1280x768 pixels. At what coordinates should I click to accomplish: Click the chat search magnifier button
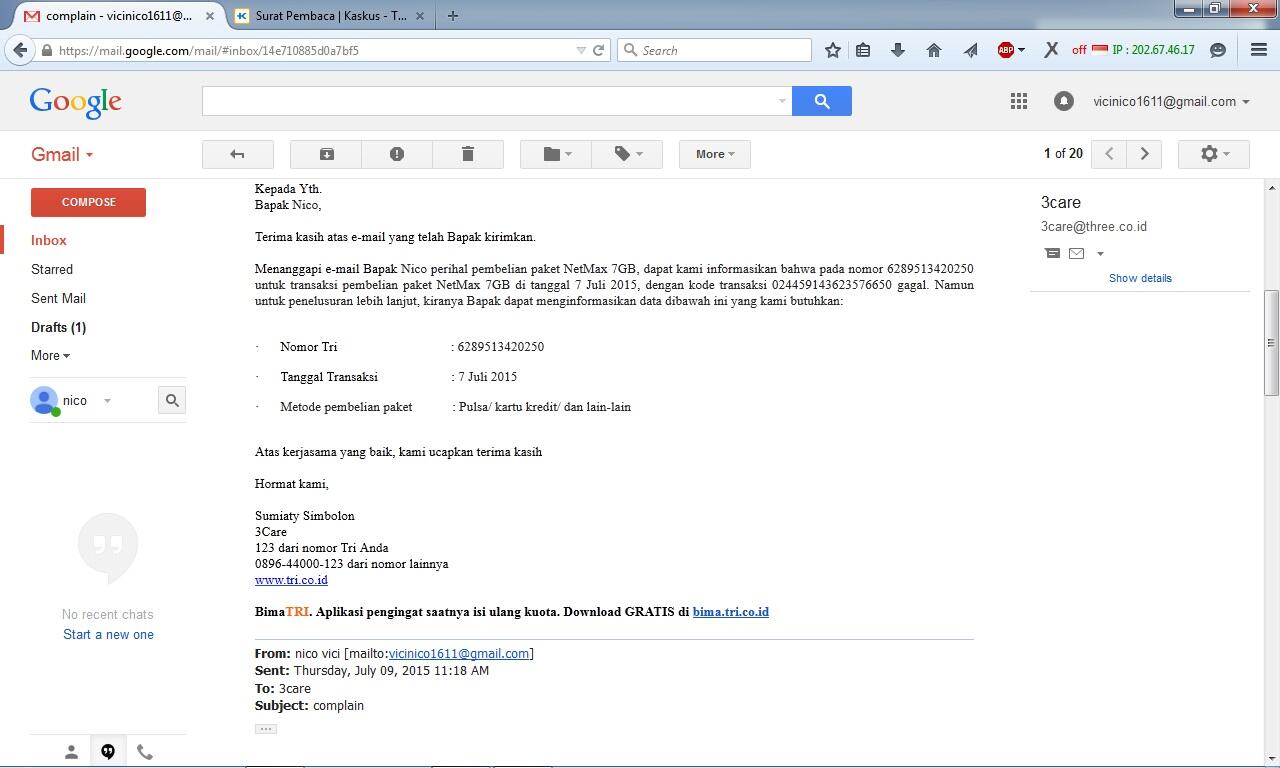pos(172,400)
